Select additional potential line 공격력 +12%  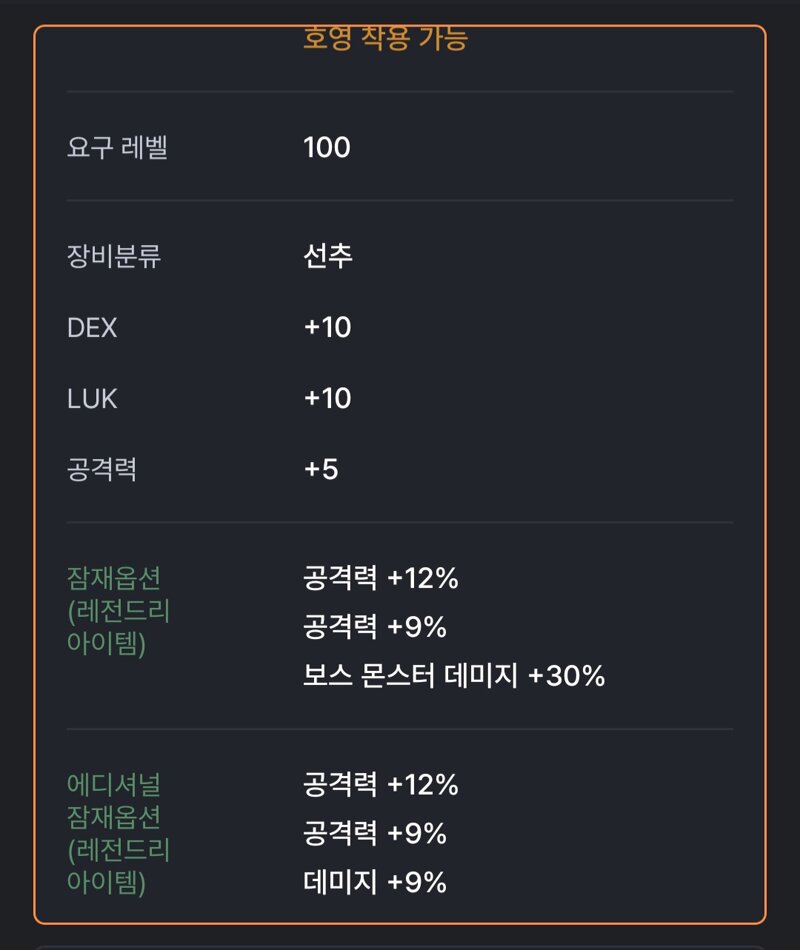click(381, 784)
